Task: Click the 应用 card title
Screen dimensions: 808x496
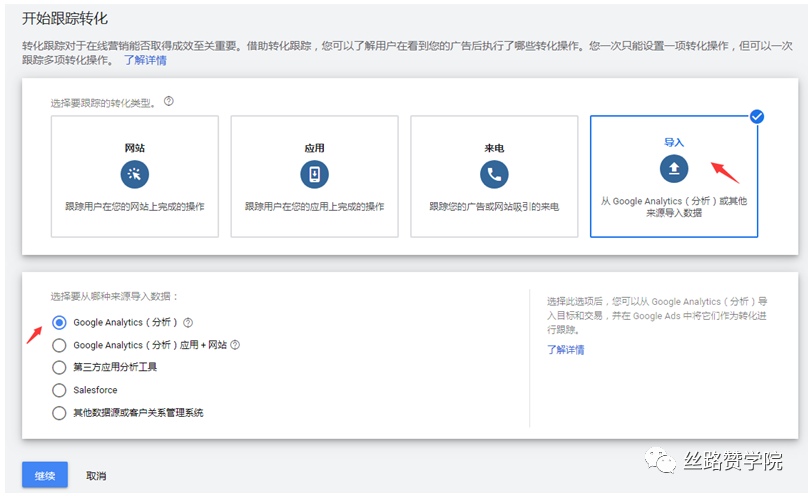Action: point(314,148)
